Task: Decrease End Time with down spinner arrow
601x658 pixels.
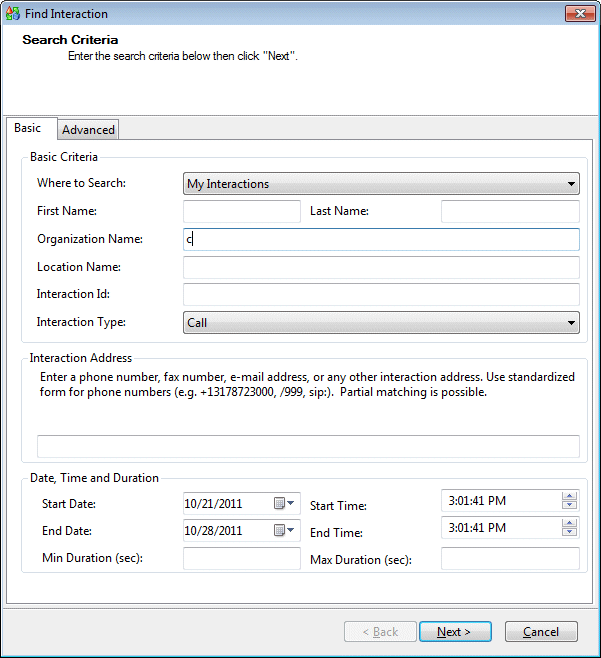Action: (x=569, y=533)
